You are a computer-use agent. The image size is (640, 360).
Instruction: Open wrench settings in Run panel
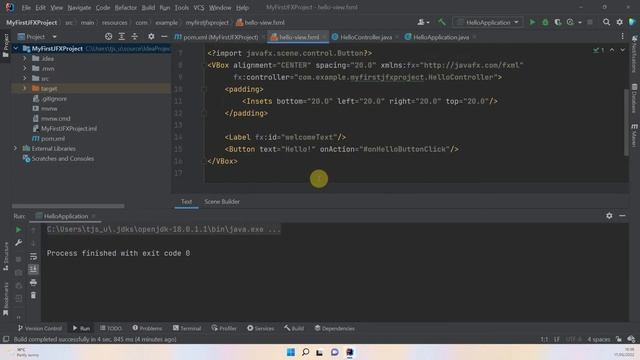point(18,243)
